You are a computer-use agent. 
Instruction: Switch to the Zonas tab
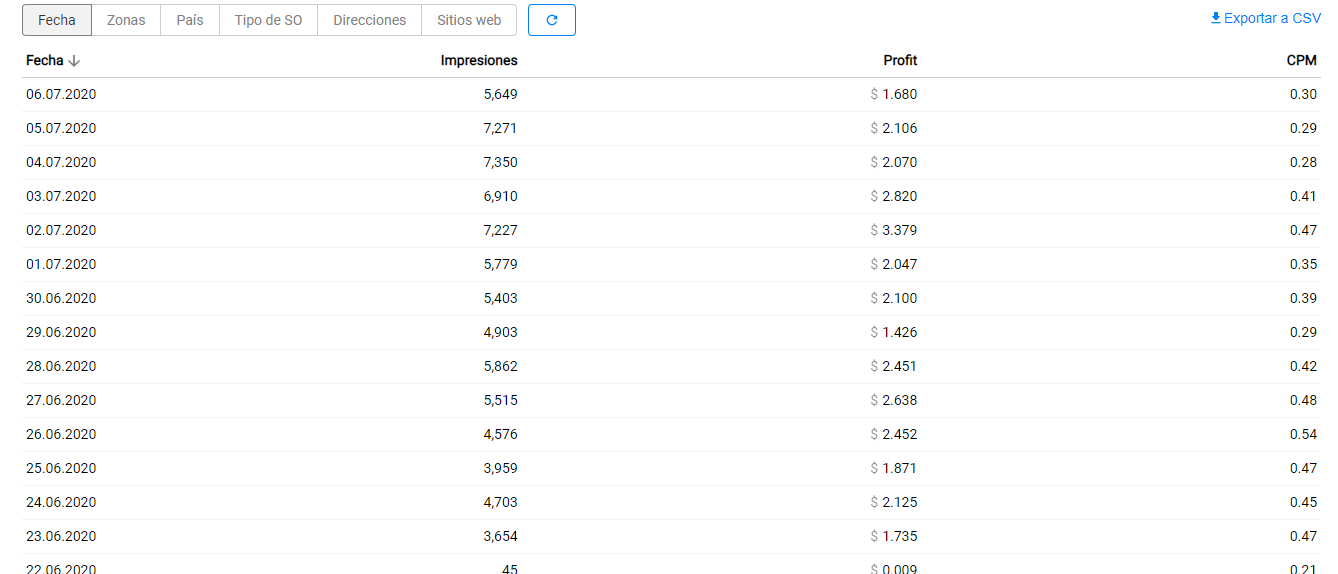126,20
